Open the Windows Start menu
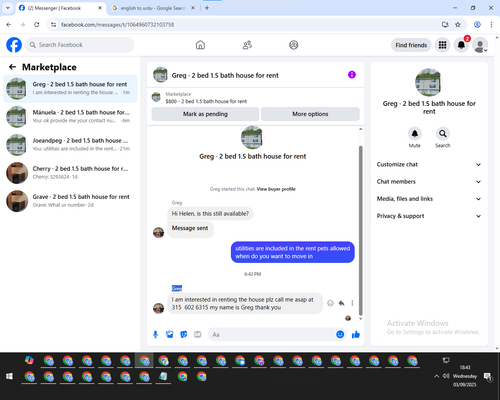The image size is (500, 400). tap(9, 376)
